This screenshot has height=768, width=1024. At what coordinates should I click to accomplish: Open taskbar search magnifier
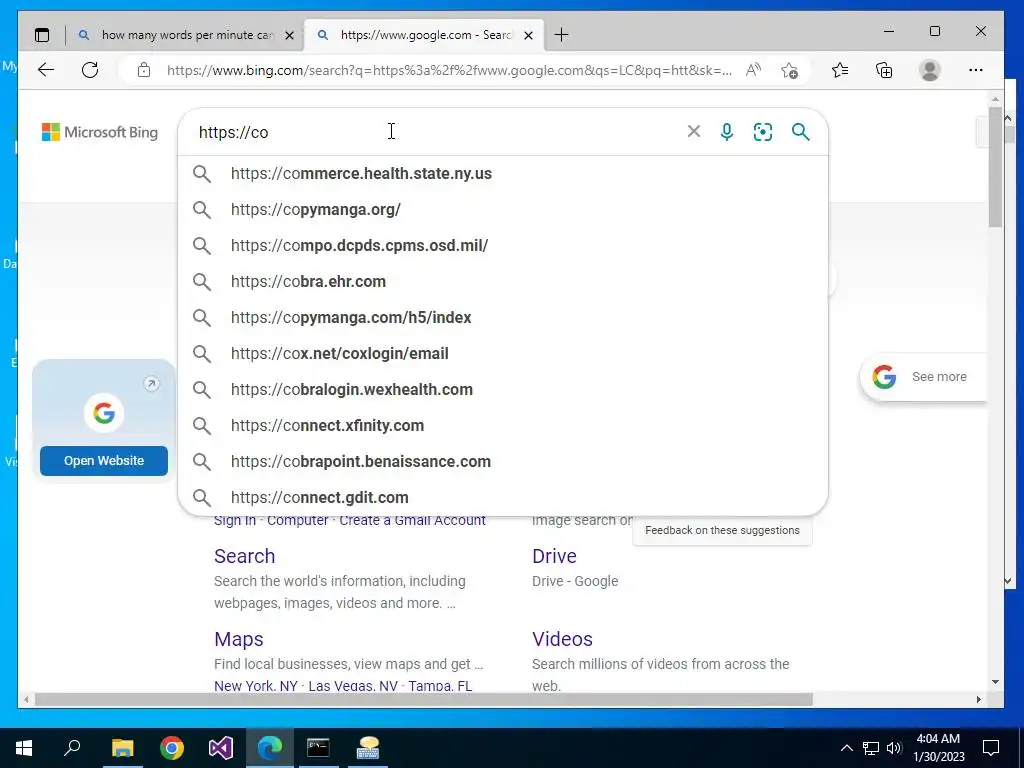point(72,748)
